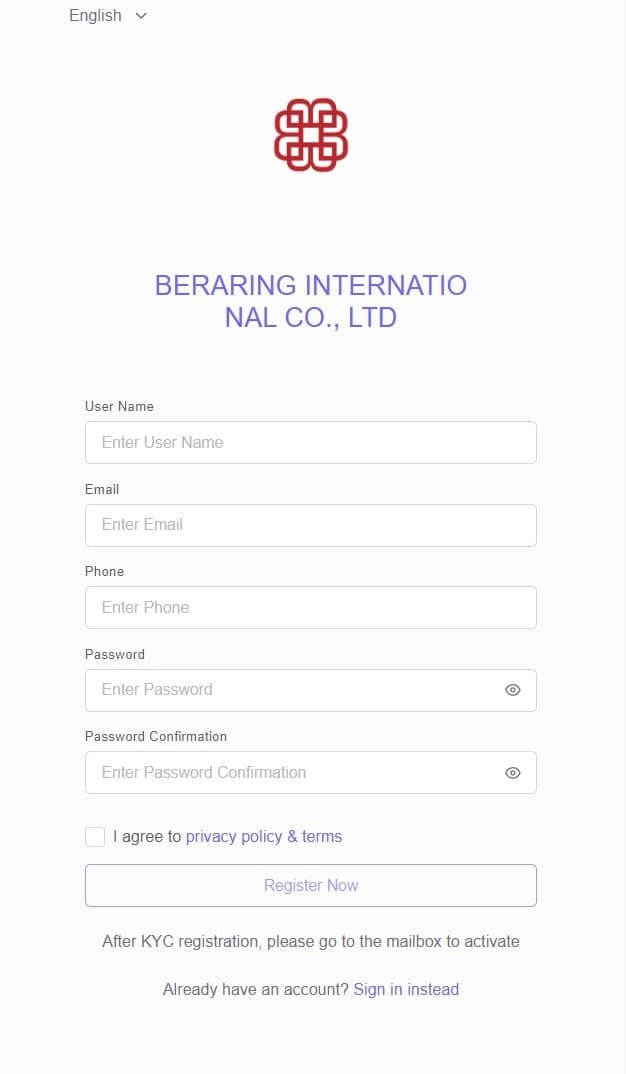The height and width of the screenshot is (1074, 626).
Task: Click the Enter Phone input field
Action: coord(311,607)
